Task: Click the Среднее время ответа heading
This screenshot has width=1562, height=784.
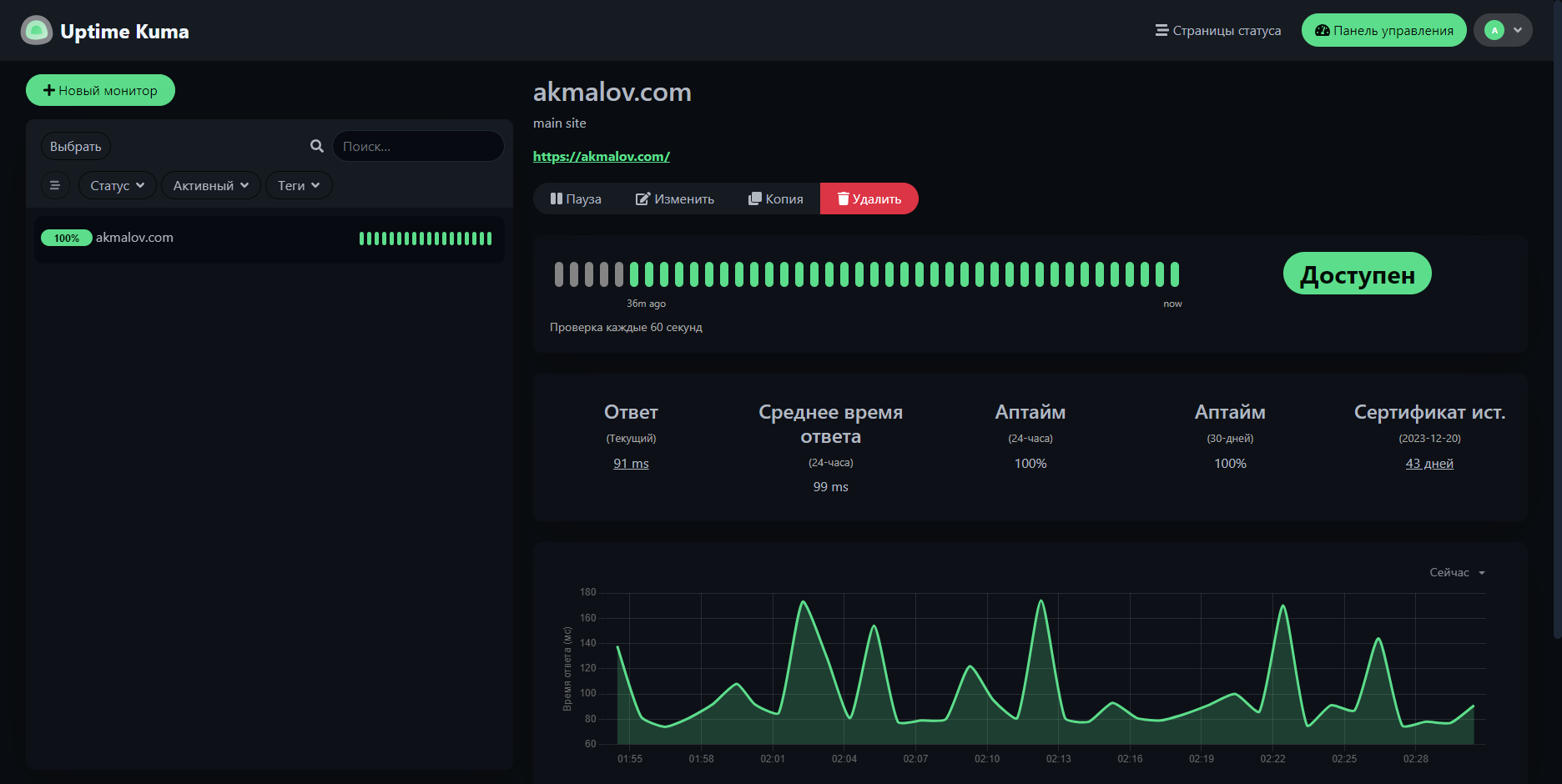Action: click(x=831, y=424)
